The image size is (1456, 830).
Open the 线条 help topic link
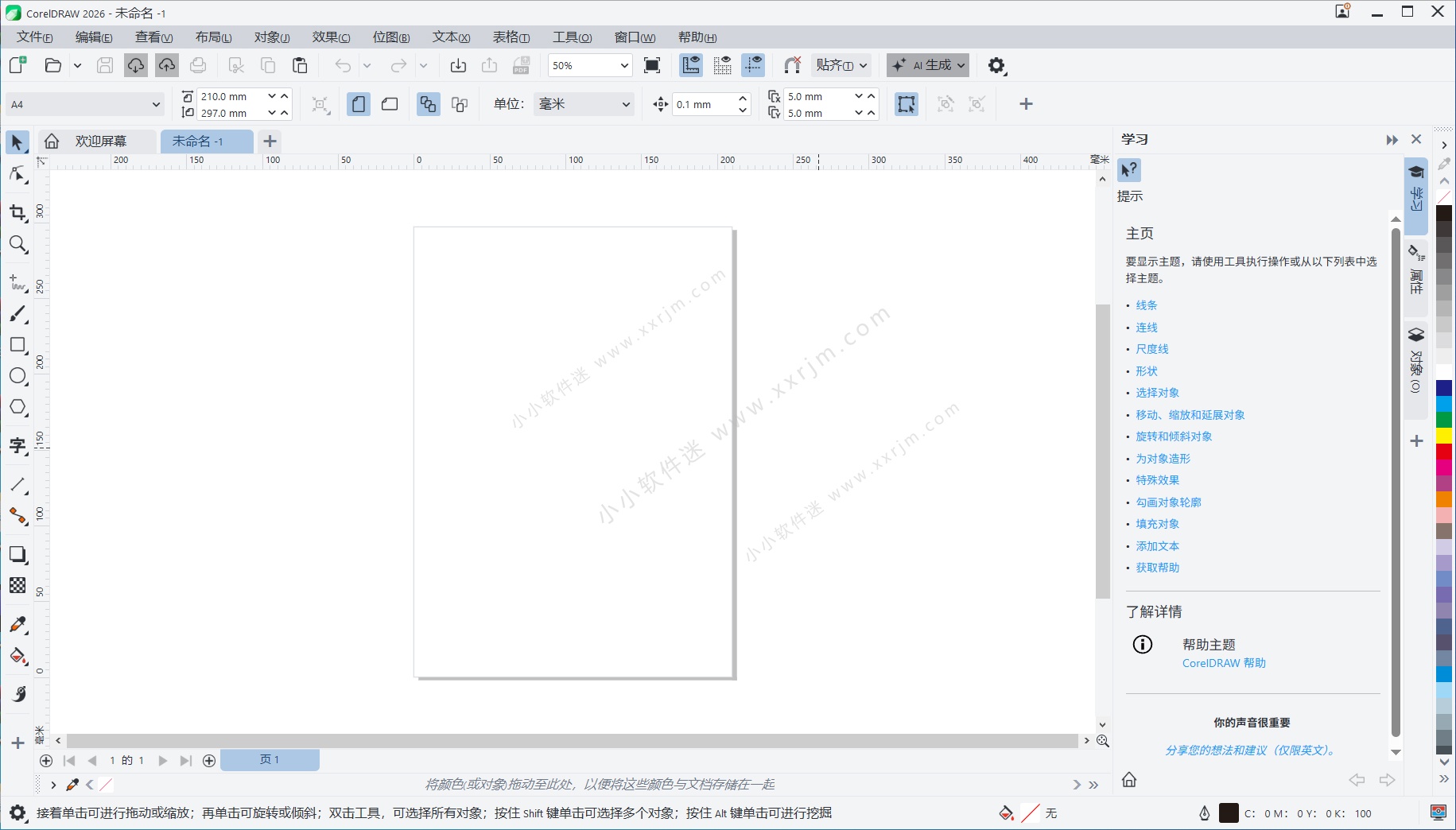coord(1146,304)
